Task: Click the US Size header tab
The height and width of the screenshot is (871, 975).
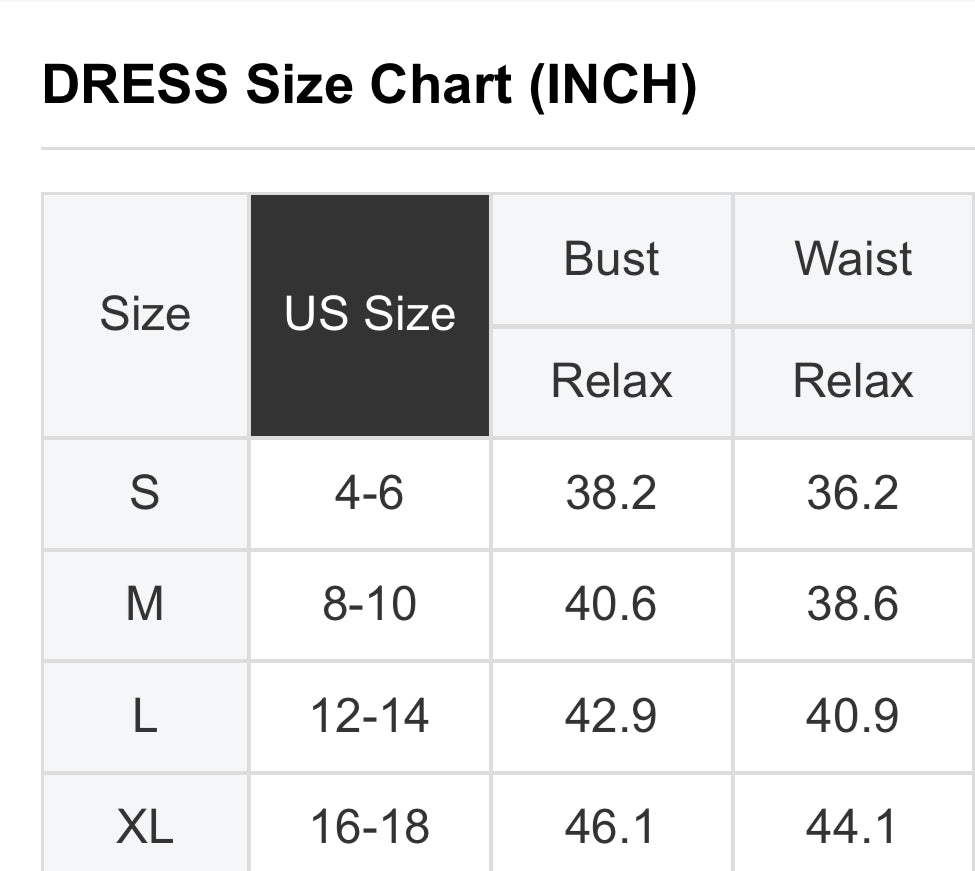Action: coord(370,315)
